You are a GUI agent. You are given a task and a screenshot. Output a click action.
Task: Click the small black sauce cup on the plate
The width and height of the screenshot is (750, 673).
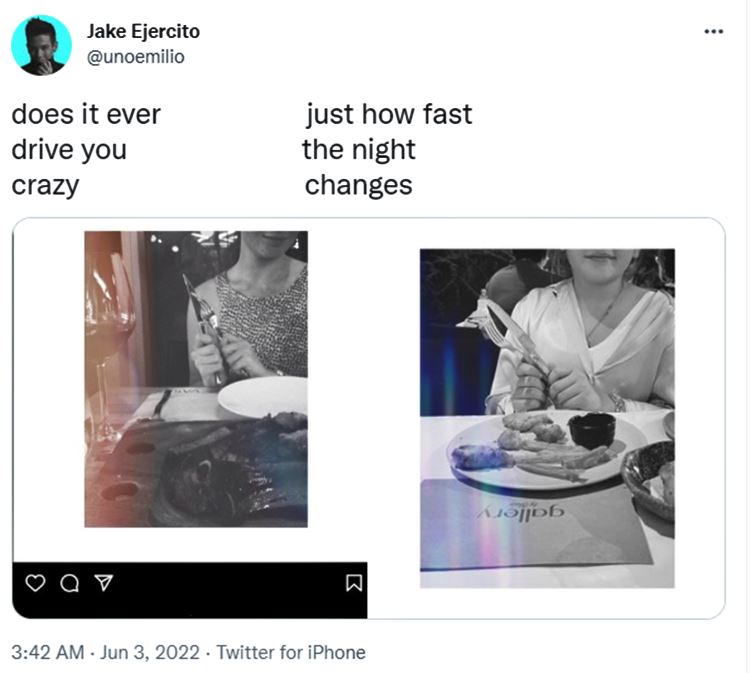click(x=590, y=430)
